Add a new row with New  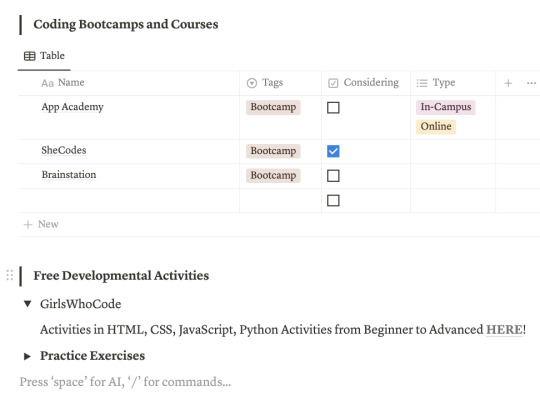pos(41,225)
